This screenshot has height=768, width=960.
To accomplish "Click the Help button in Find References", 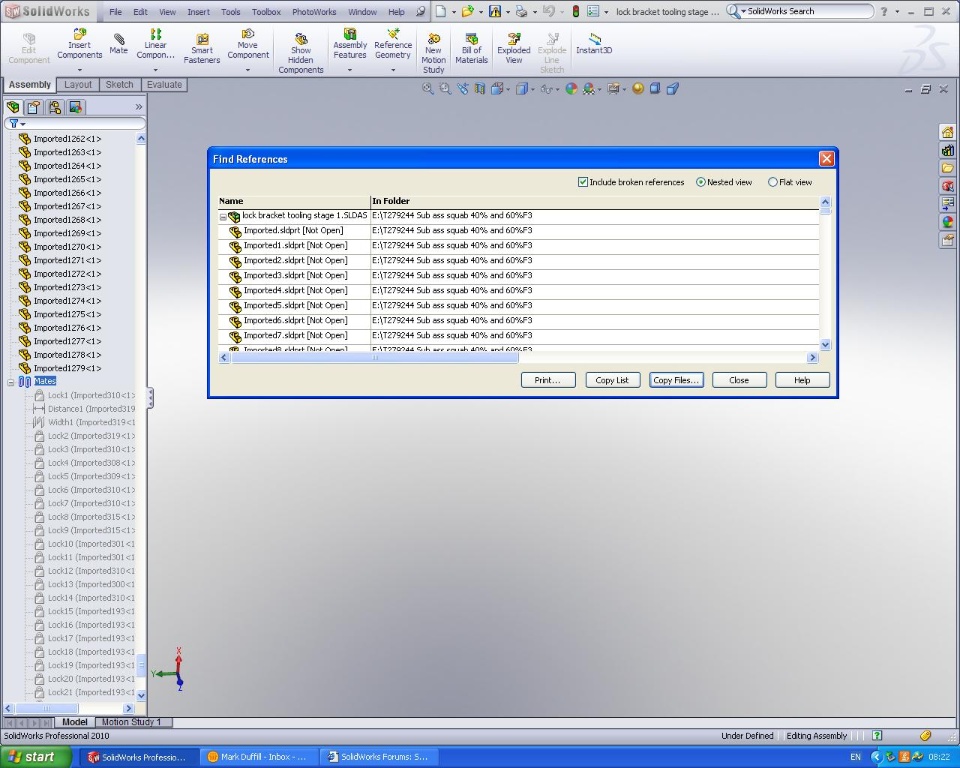I will coord(802,380).
